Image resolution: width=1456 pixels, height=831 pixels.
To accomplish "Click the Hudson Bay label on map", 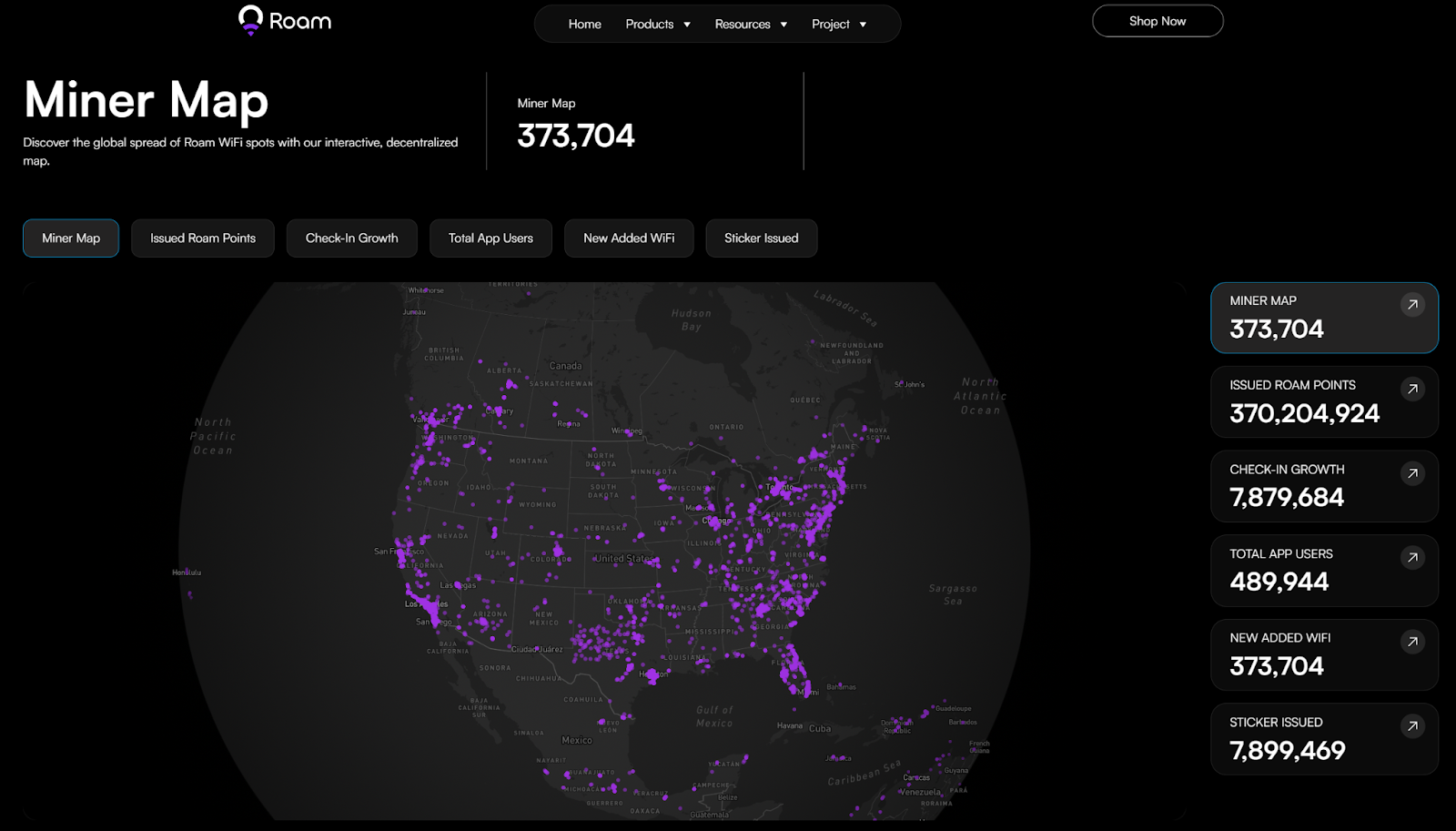I will [692, 320].
